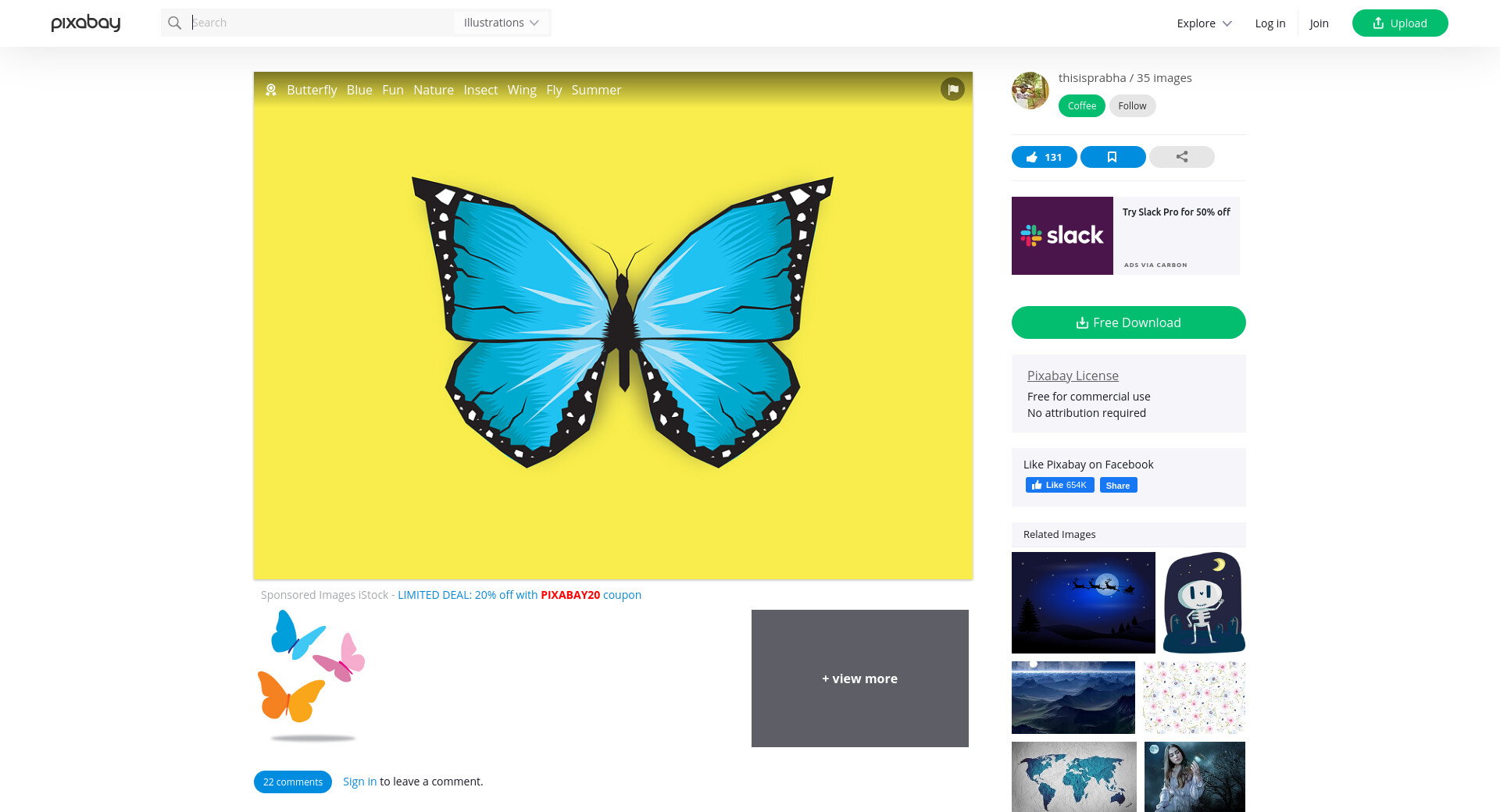Viewport: 1500px width, 812px height.
Task: Expand the Explore menu
Action: [x=1204, y=23]
